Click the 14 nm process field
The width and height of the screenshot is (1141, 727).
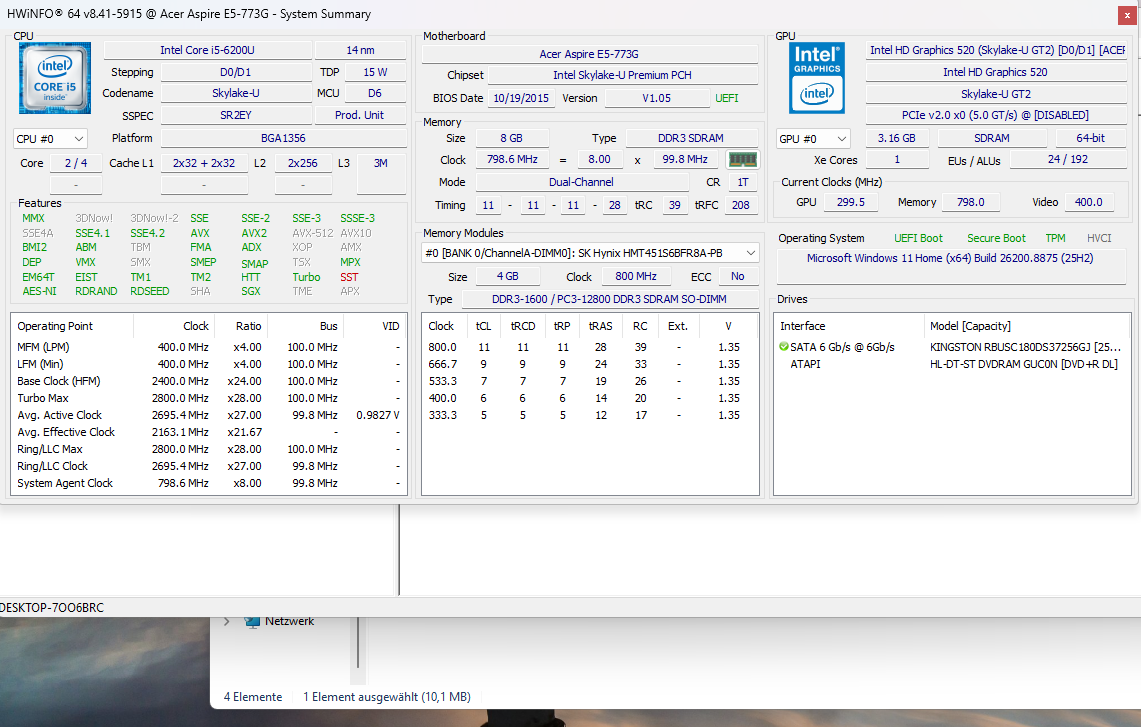pos(360,50)
